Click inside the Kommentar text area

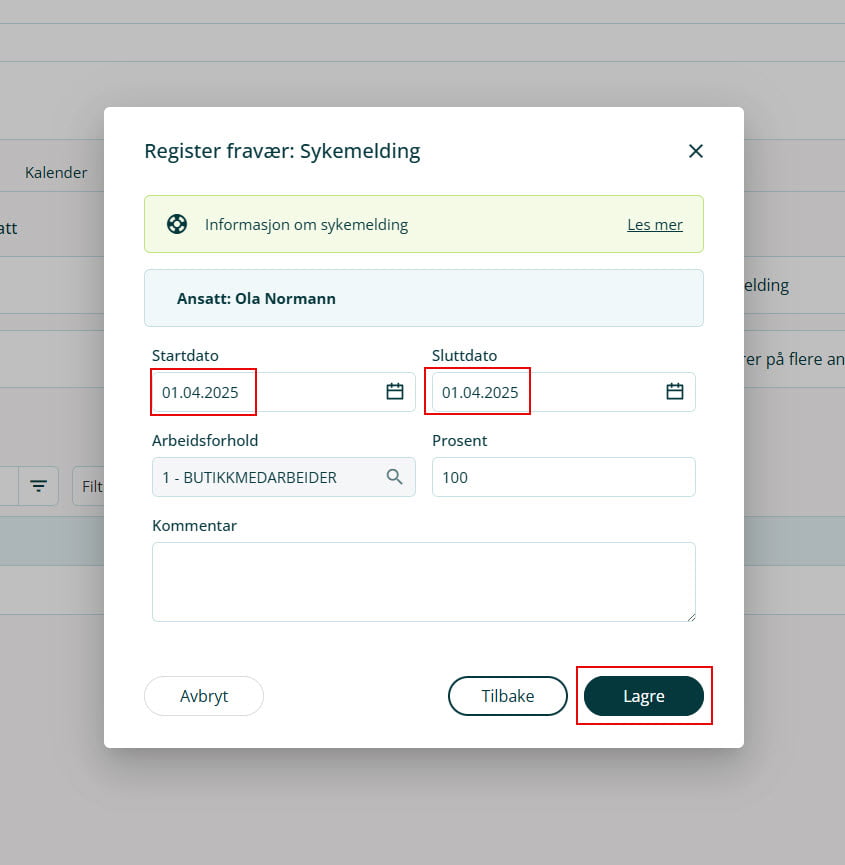click(x=423, y=581)
